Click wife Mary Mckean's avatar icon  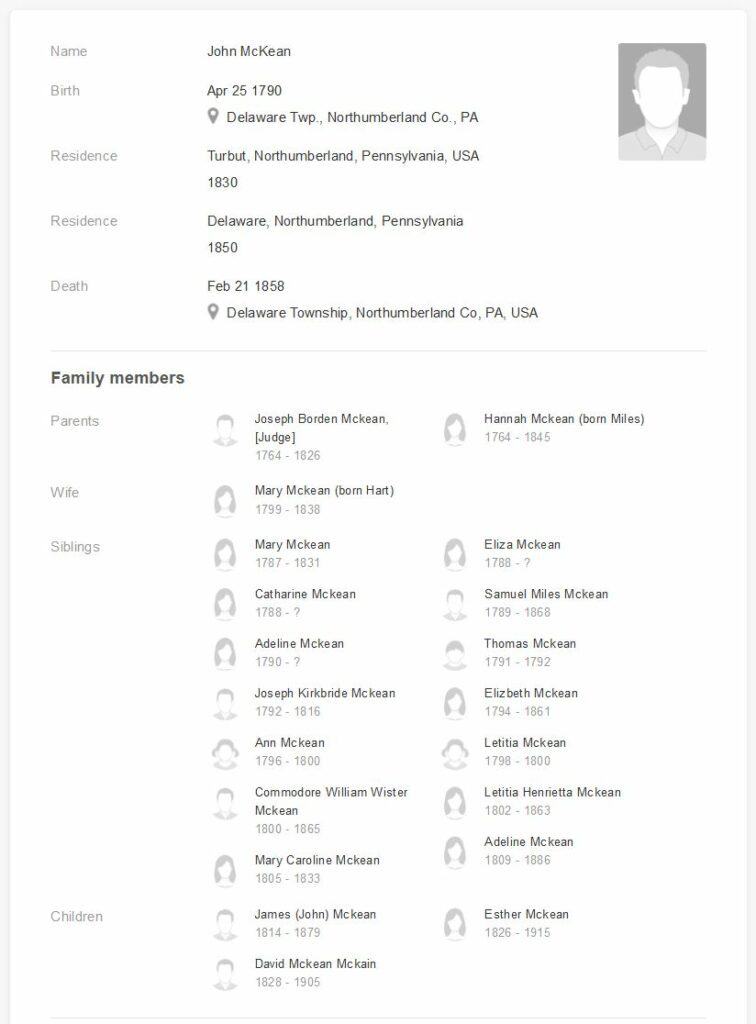pos(225,500)
